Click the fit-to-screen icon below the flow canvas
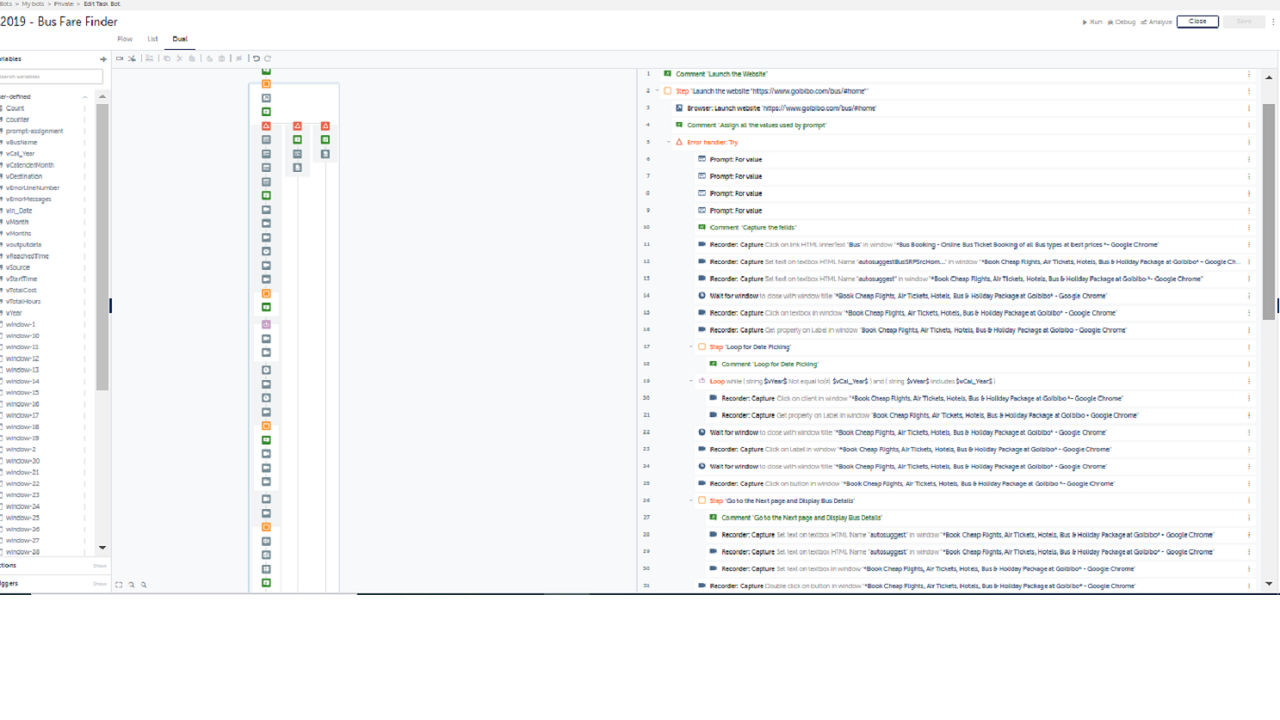Viewport: 1280px width, 720px height. click(x=119, y=585)
